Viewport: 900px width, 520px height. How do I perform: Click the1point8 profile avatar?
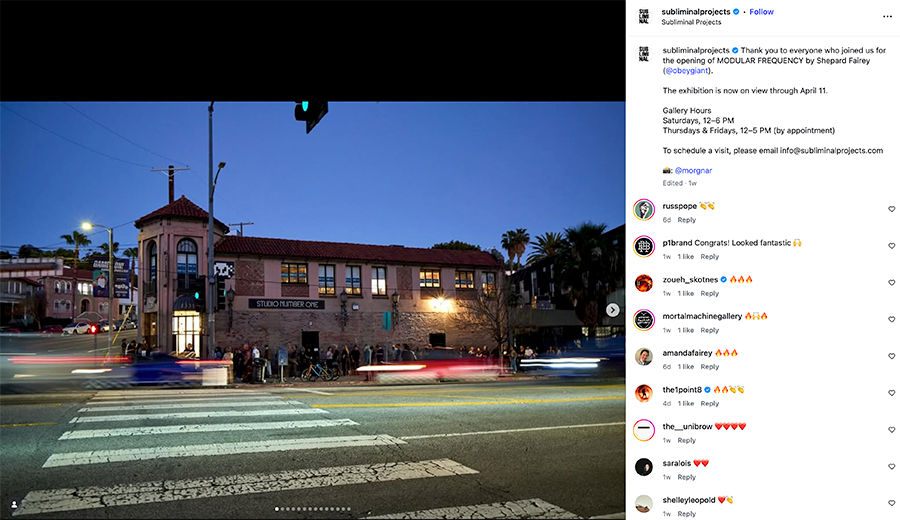click(643, 394)
